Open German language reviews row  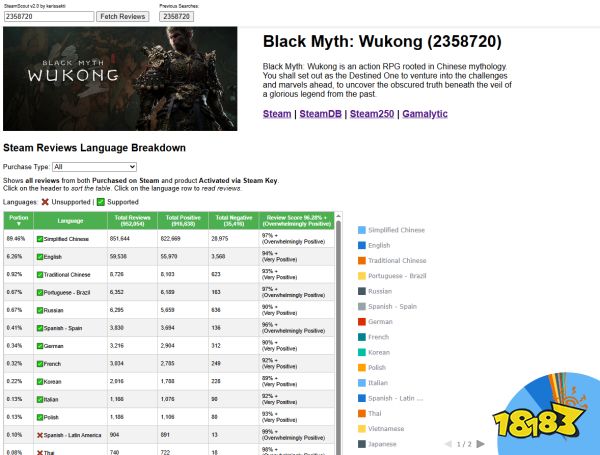click(169, 346)
